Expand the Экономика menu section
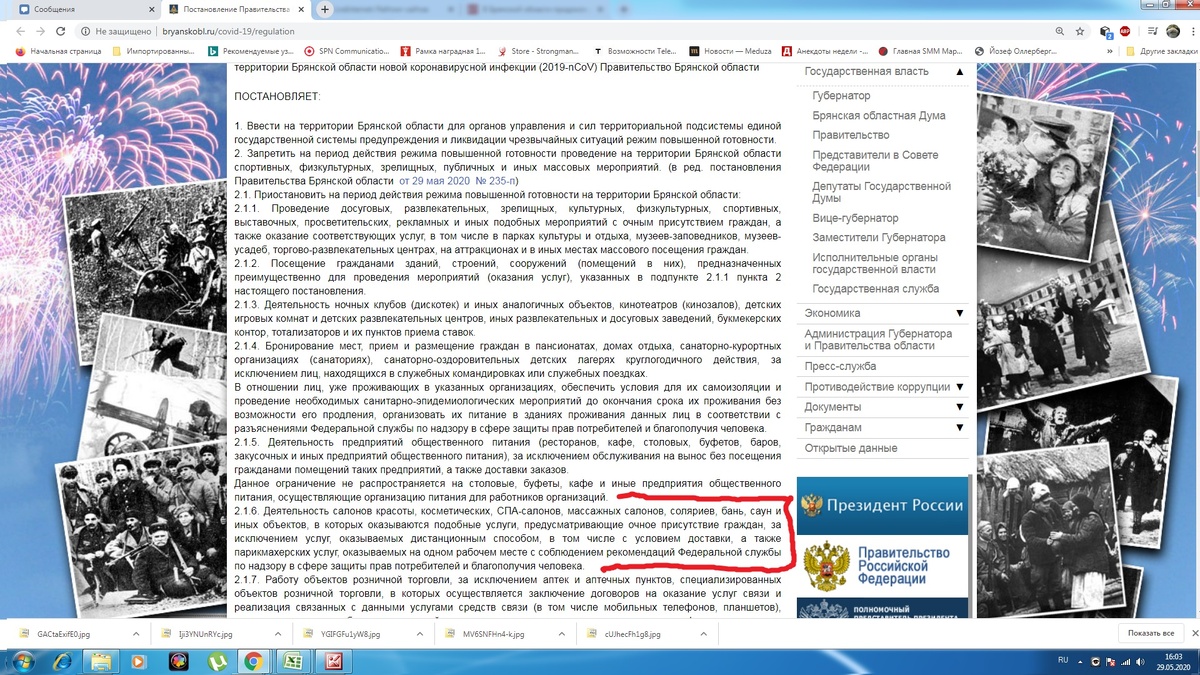This screenshot has height=675, width=1200. (x=960, y=313)
